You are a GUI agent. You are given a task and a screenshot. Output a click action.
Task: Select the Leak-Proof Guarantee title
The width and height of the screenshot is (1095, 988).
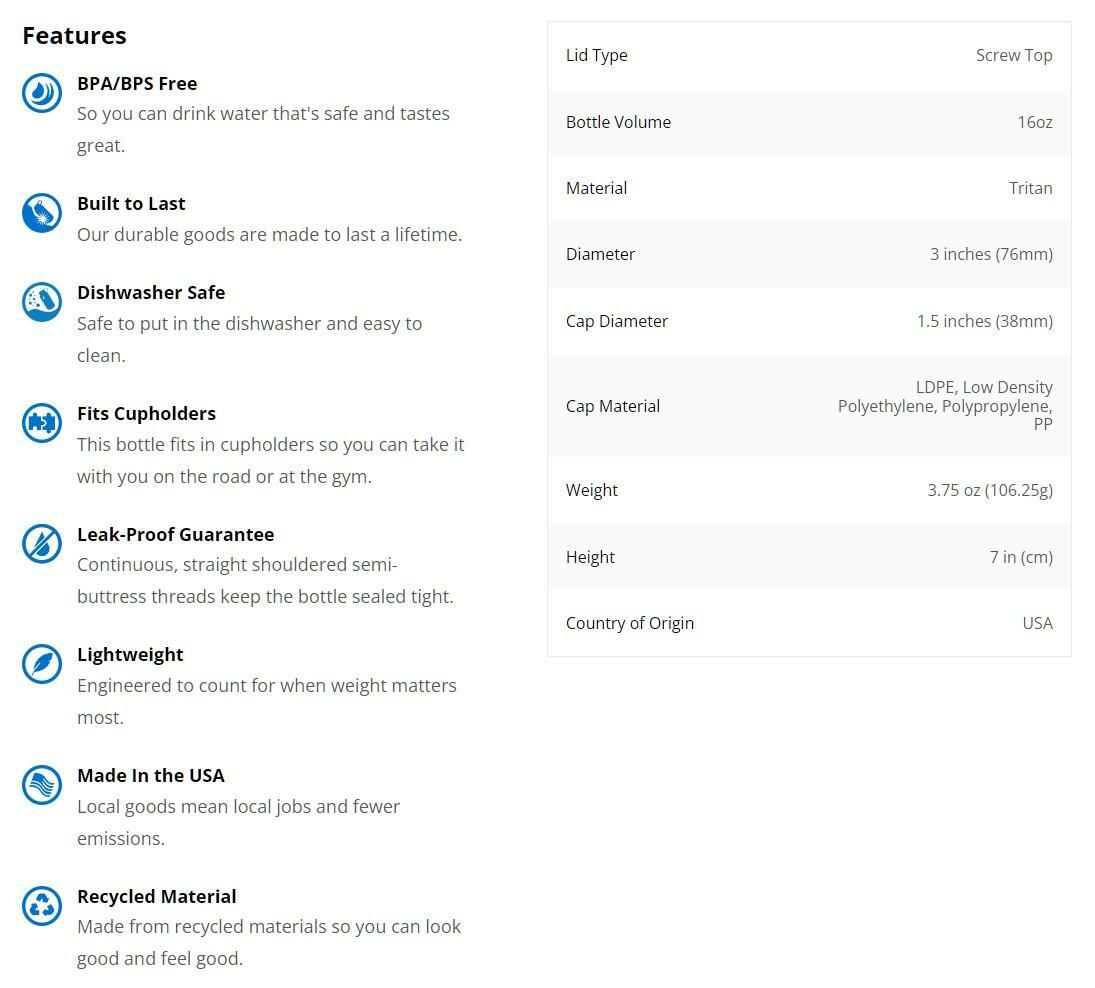[x=175, y=534]
